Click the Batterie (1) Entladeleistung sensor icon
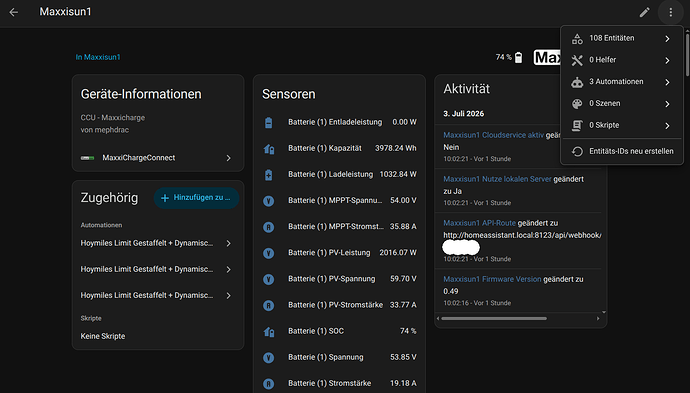This screenshot has width=690, height=393. 268,122
